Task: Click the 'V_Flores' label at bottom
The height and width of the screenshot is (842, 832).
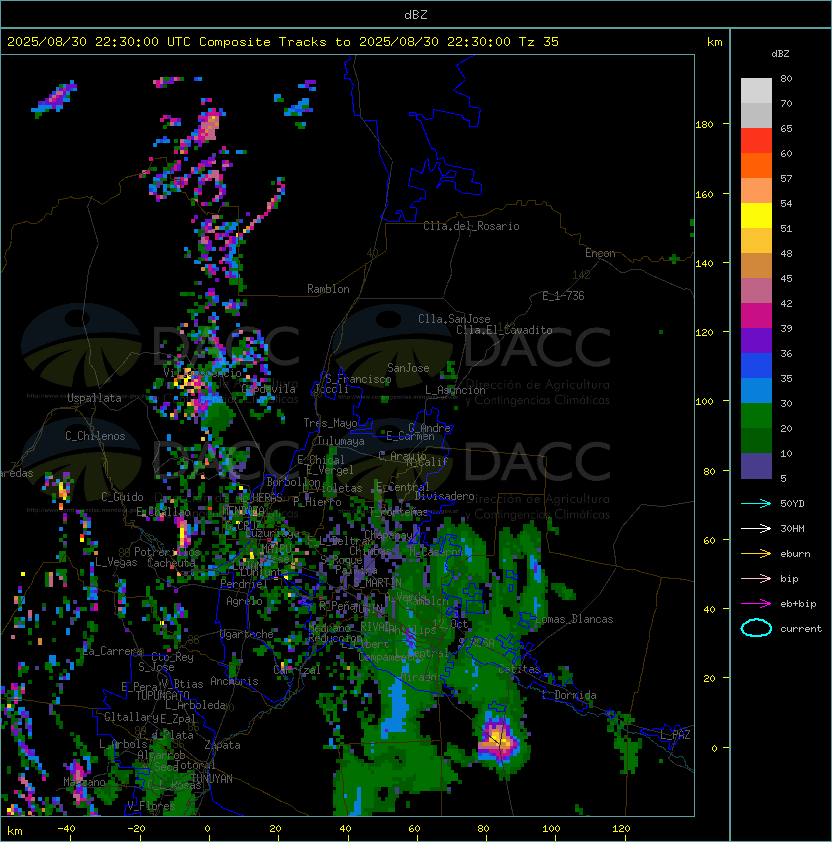Action: click(x=151, y=806)
